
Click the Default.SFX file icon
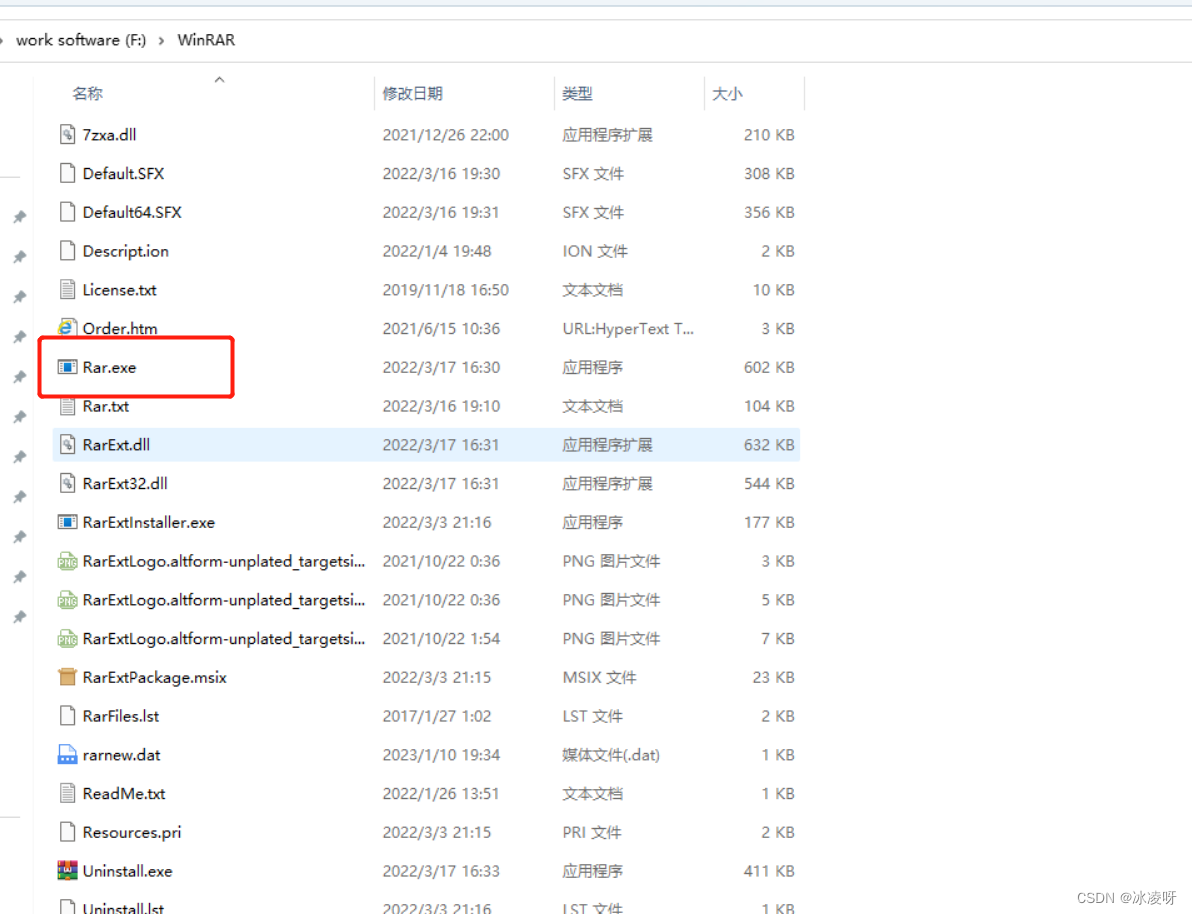point(68,173)
